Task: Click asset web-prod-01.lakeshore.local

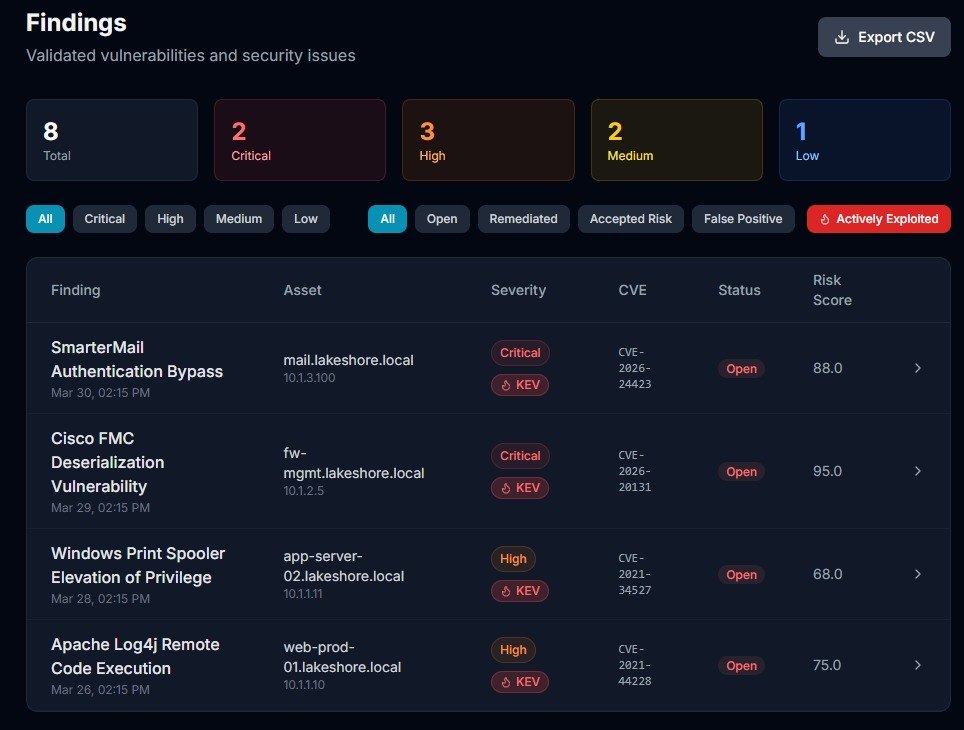Action: pos(342,657)
